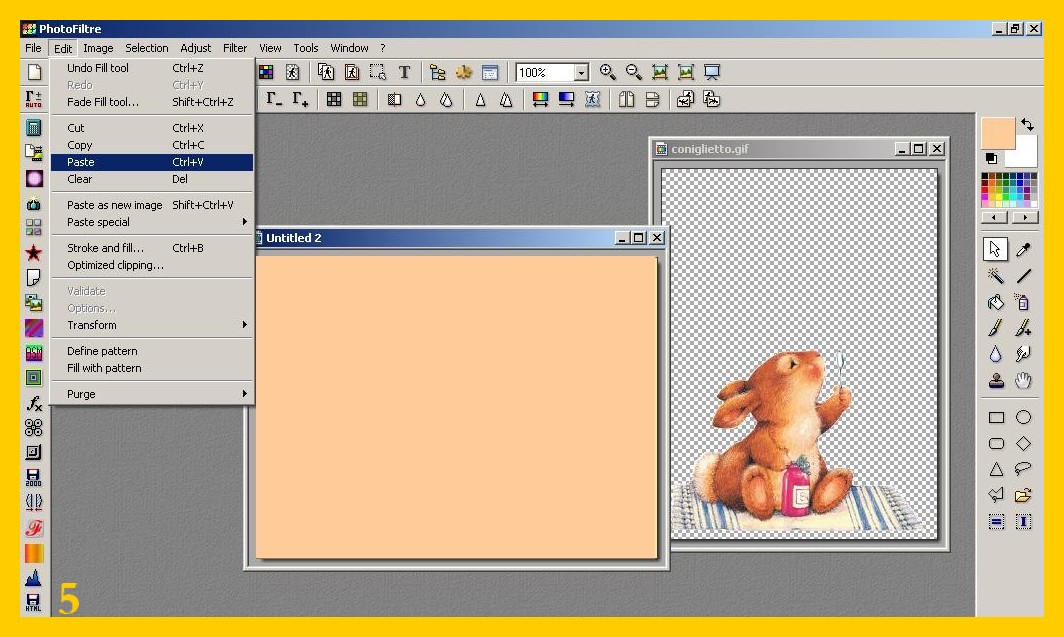Select the Line drawing tool
Screen dimensions: 1064x637
pyautogui.click(x=1023, y=276)
